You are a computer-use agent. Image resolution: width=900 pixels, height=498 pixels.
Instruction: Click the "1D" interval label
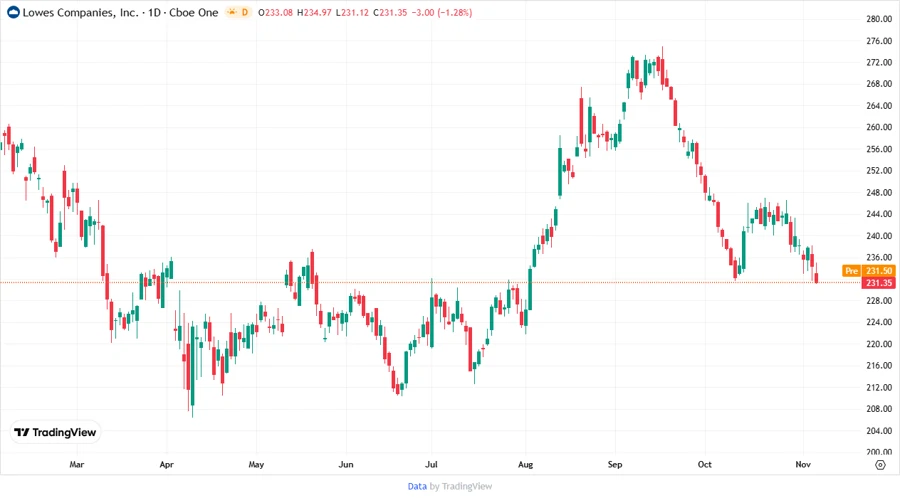click(x=154, y=13)
